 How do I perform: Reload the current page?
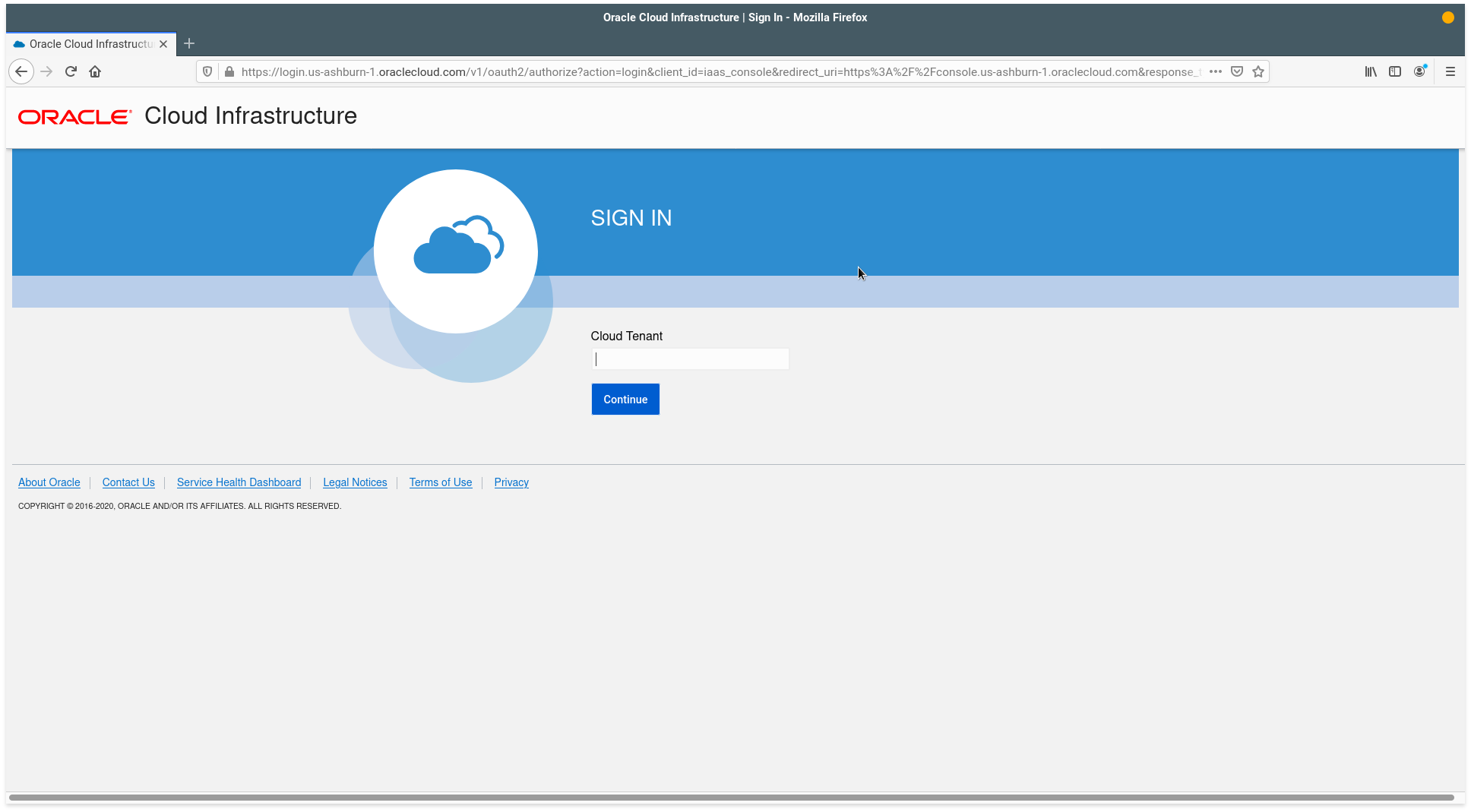tap(71, 71)
